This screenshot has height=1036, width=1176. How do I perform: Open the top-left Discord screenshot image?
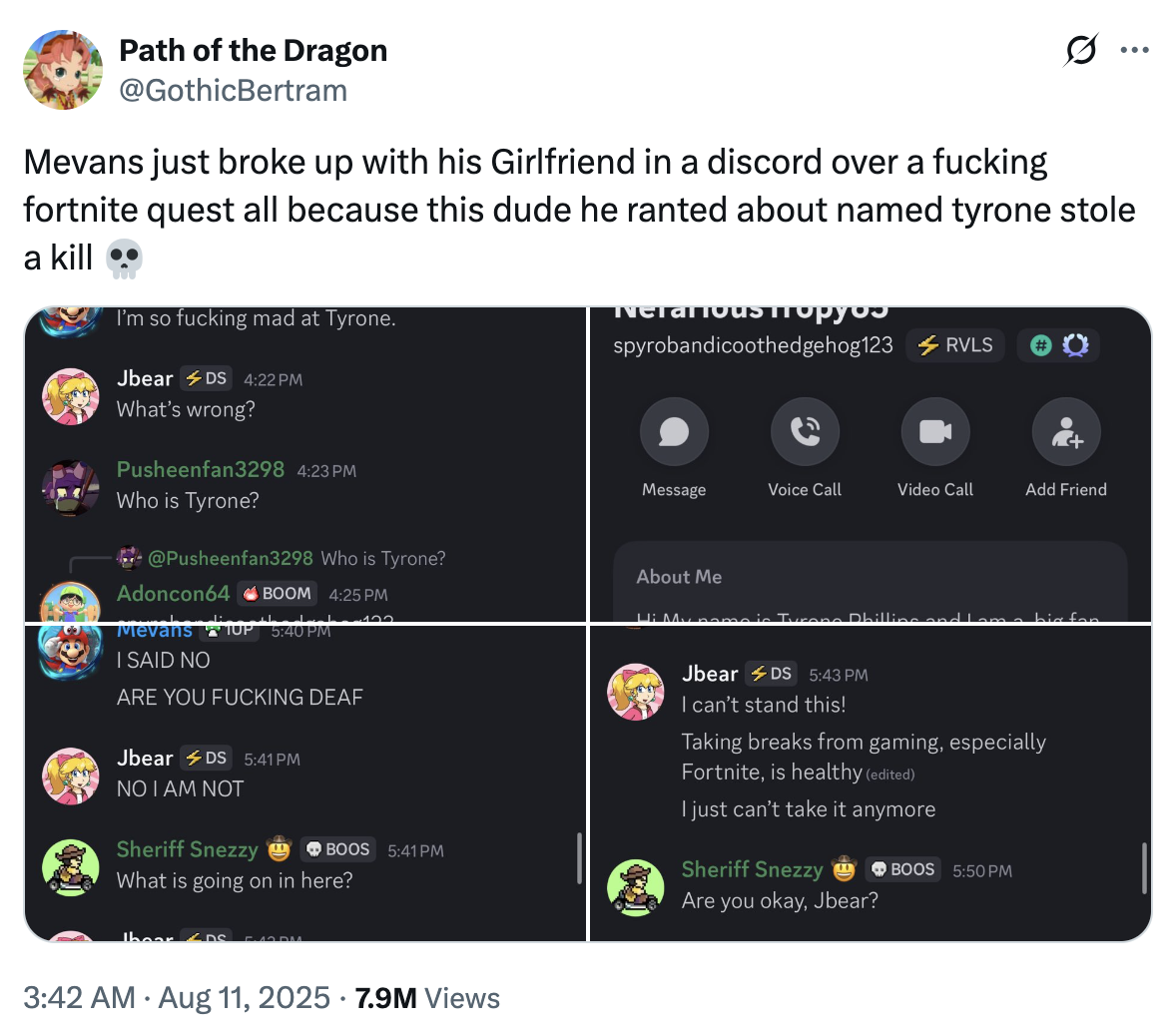click(305, 464)
